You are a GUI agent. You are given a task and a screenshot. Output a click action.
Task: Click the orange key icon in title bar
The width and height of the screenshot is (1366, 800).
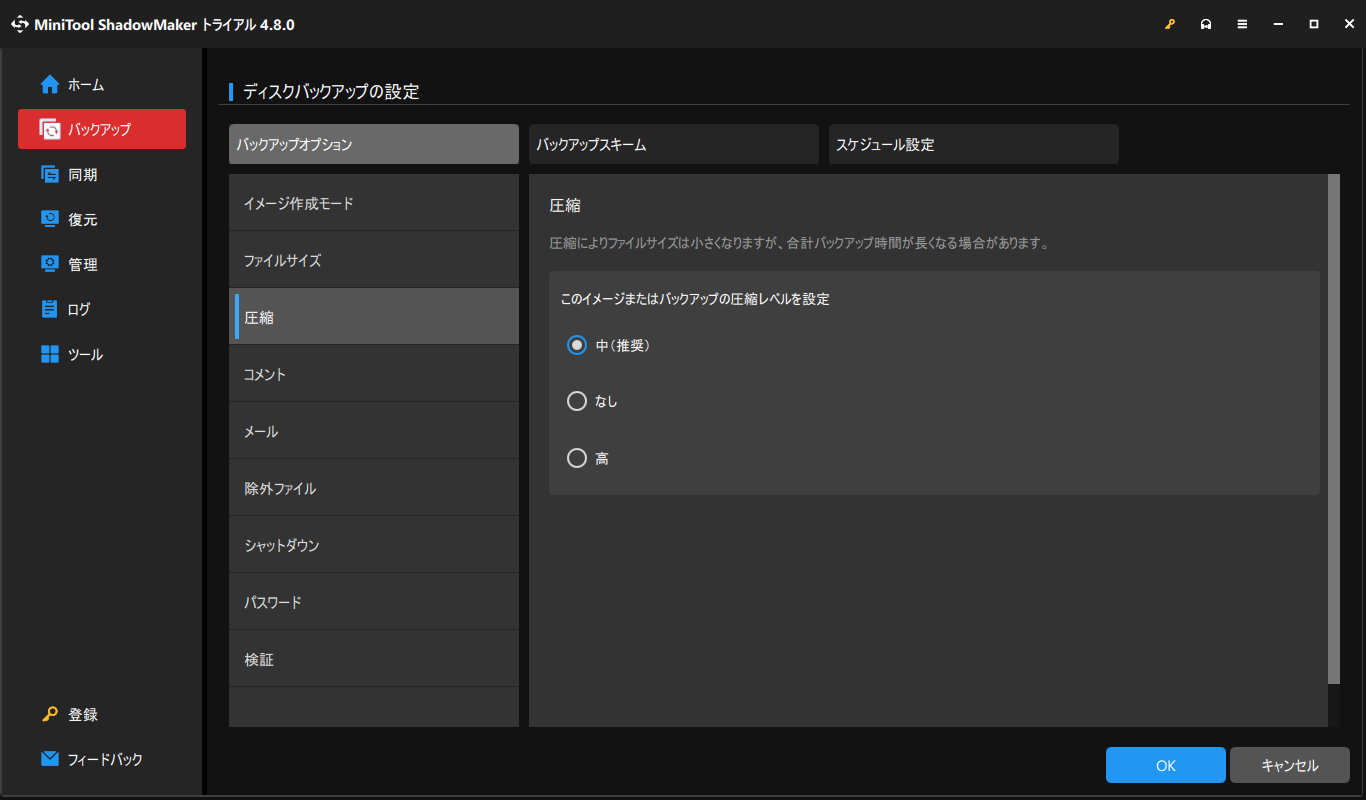[1170, 24]
